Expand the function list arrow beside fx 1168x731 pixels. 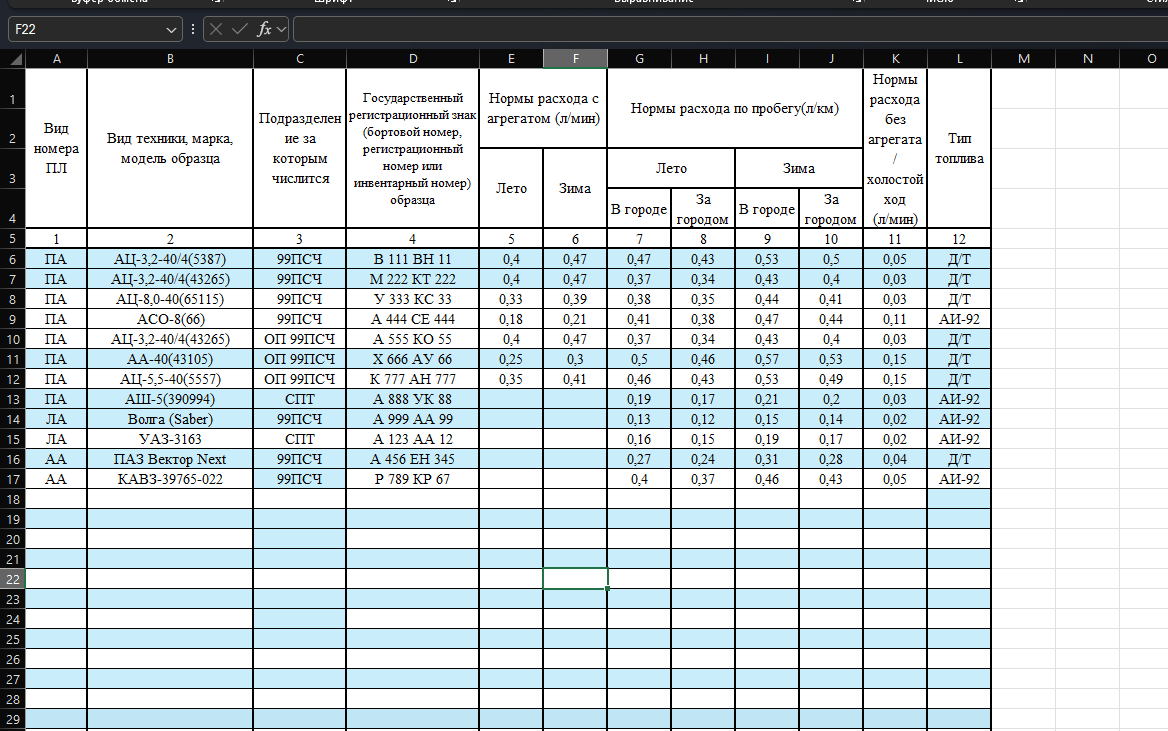(x=281, y=30)
